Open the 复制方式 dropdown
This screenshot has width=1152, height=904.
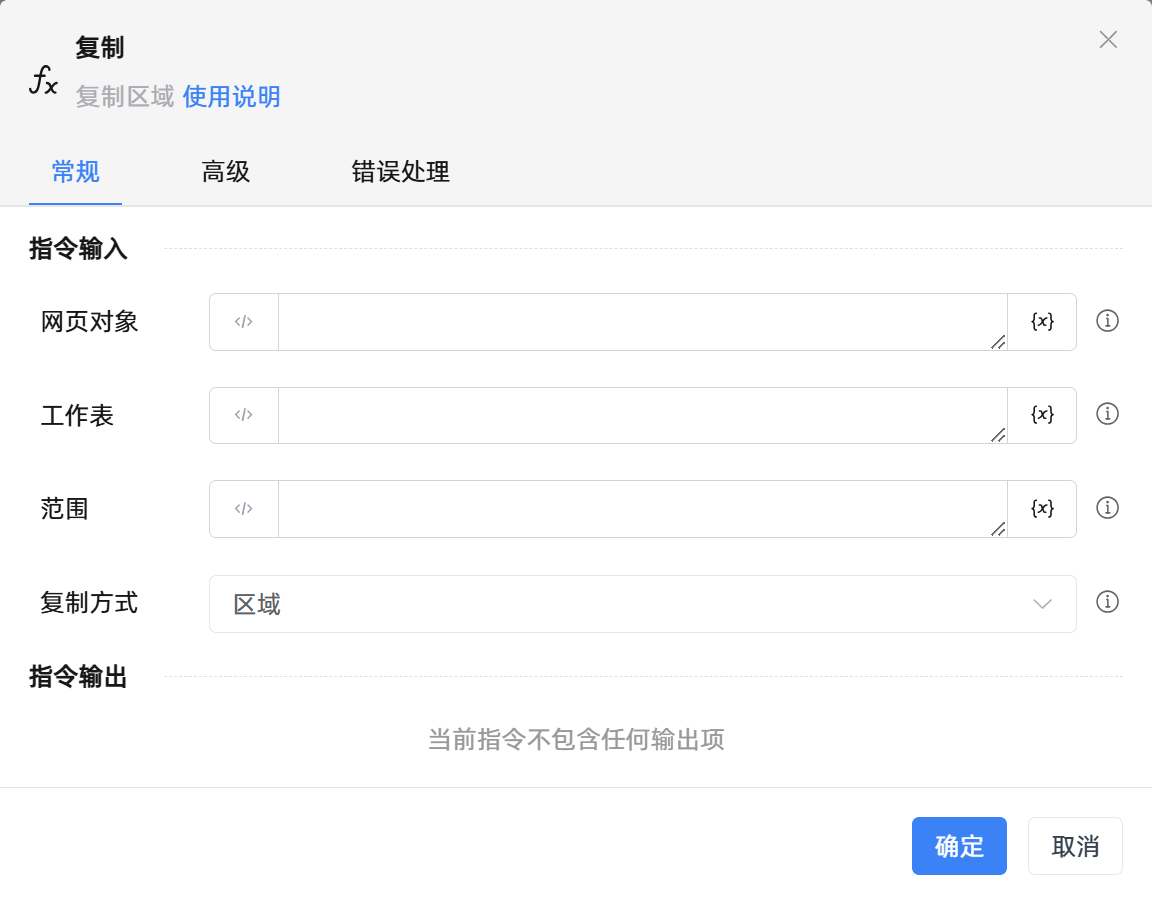click(642, 604)
